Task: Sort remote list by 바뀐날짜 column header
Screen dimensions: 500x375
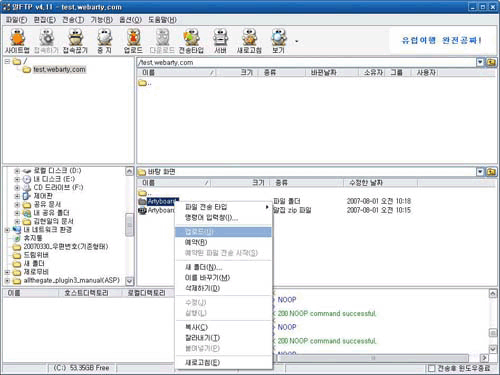Action: point(332,73)
